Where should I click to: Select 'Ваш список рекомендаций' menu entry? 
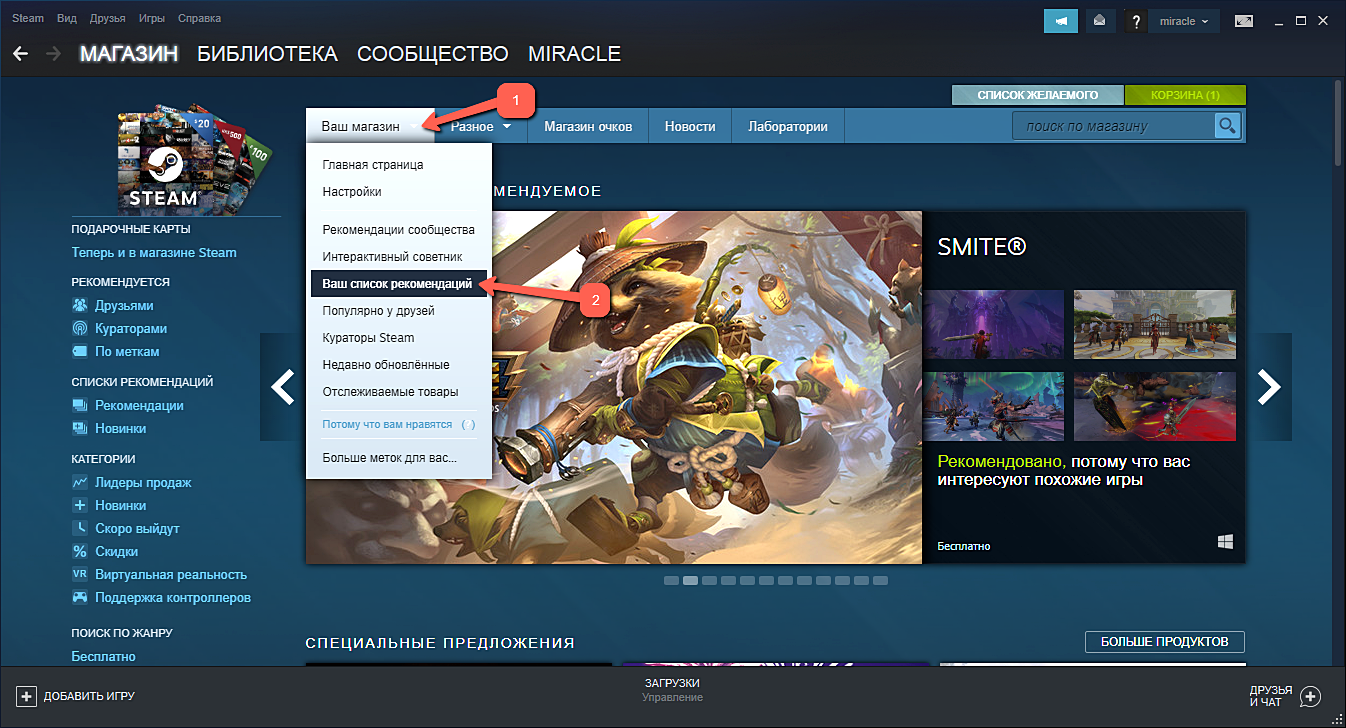397,284
